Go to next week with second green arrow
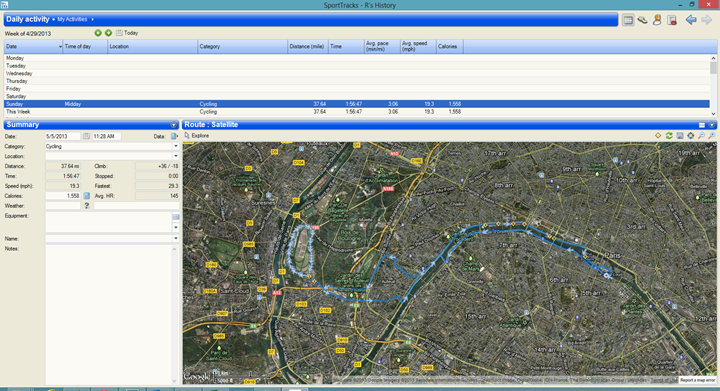720x391 pixels. 108,33
